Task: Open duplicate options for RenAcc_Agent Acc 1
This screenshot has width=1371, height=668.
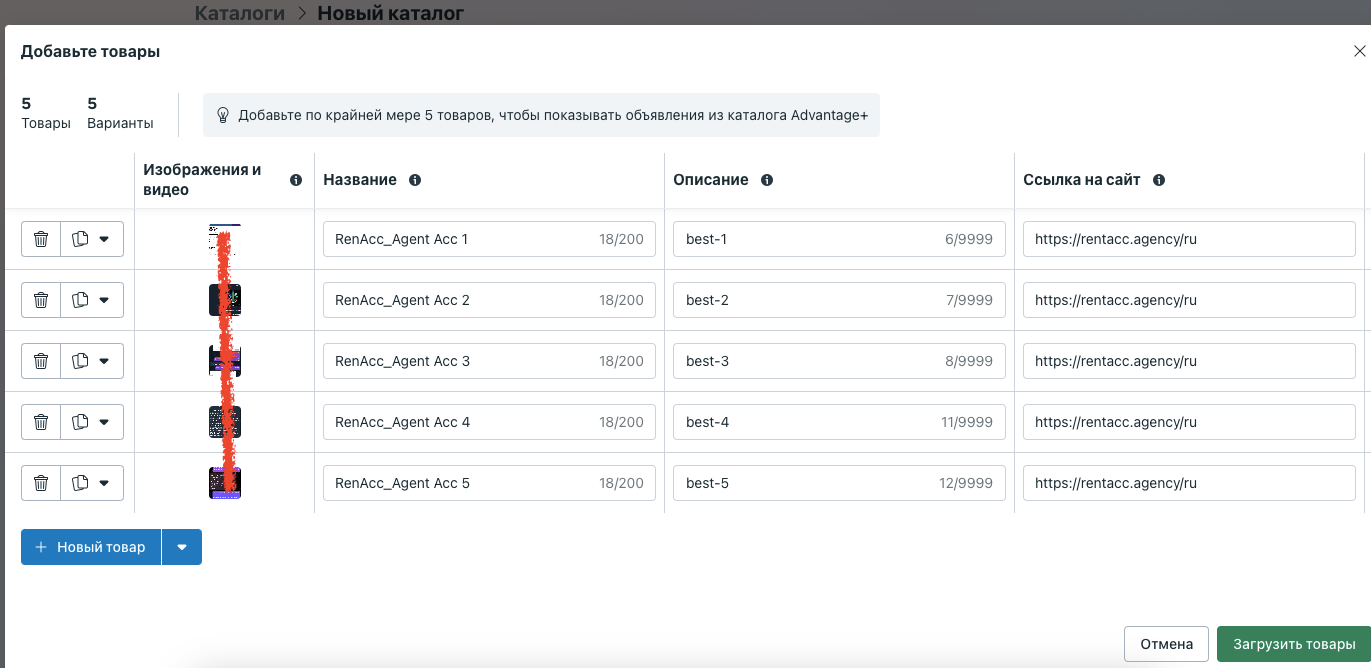Action: (x=92, y=239)
